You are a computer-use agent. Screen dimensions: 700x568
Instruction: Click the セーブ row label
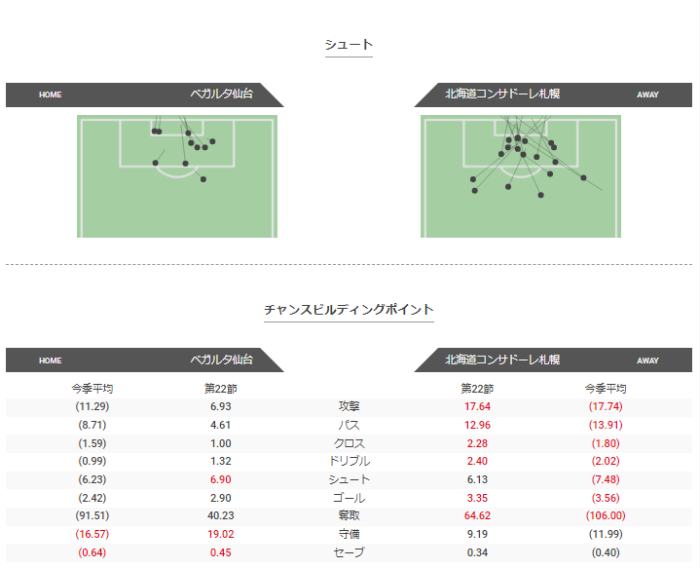[x=349, y=552]
